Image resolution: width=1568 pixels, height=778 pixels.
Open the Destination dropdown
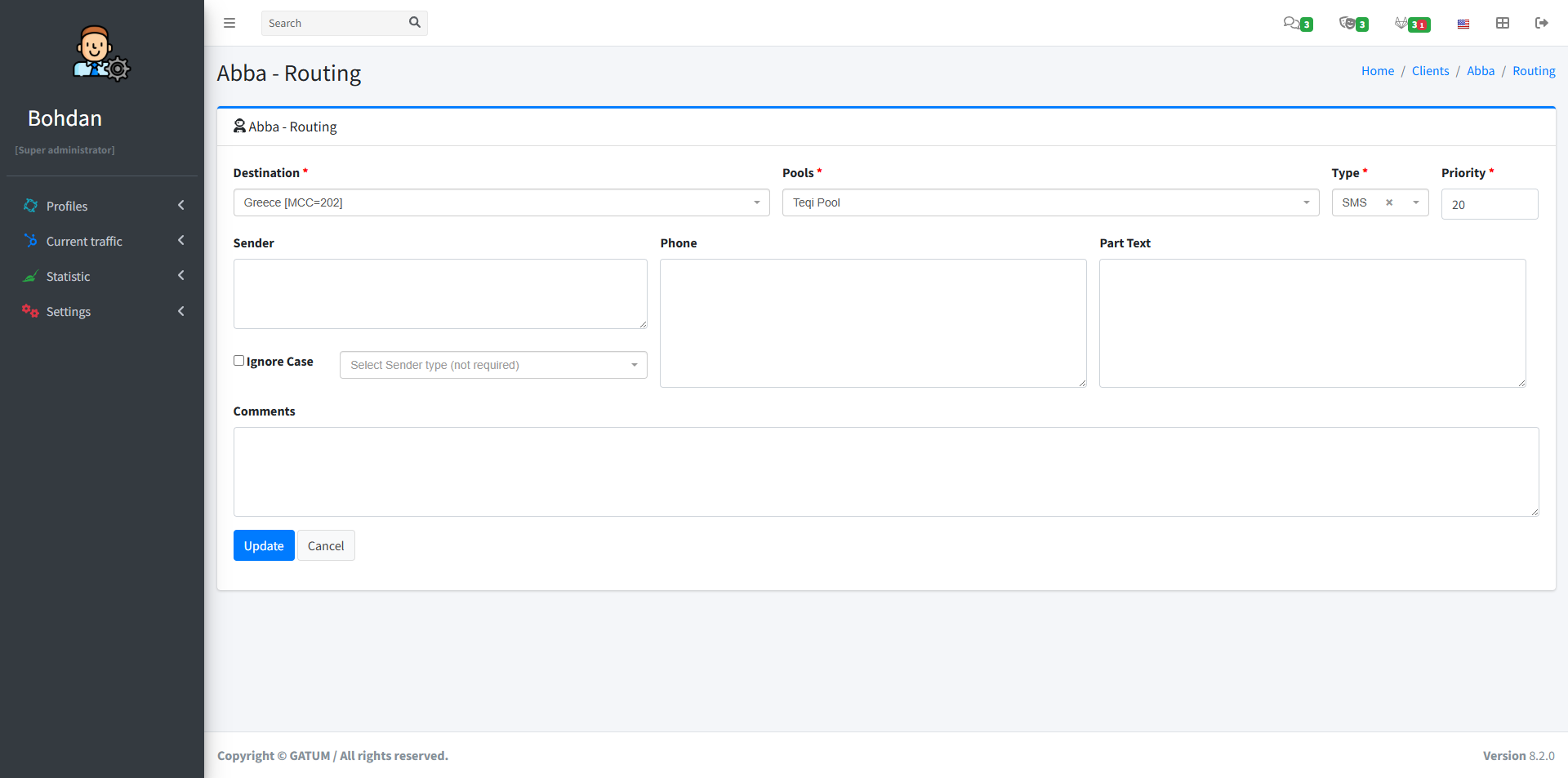coord(501,202)
